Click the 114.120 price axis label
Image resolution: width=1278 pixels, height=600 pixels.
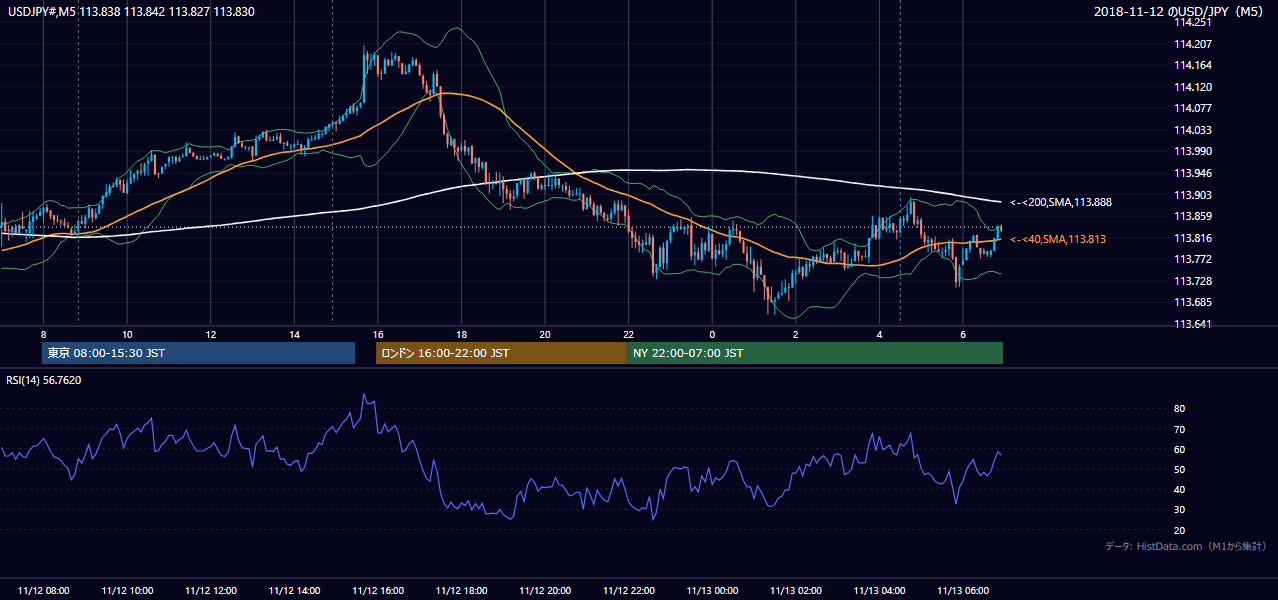point(1192,87)
